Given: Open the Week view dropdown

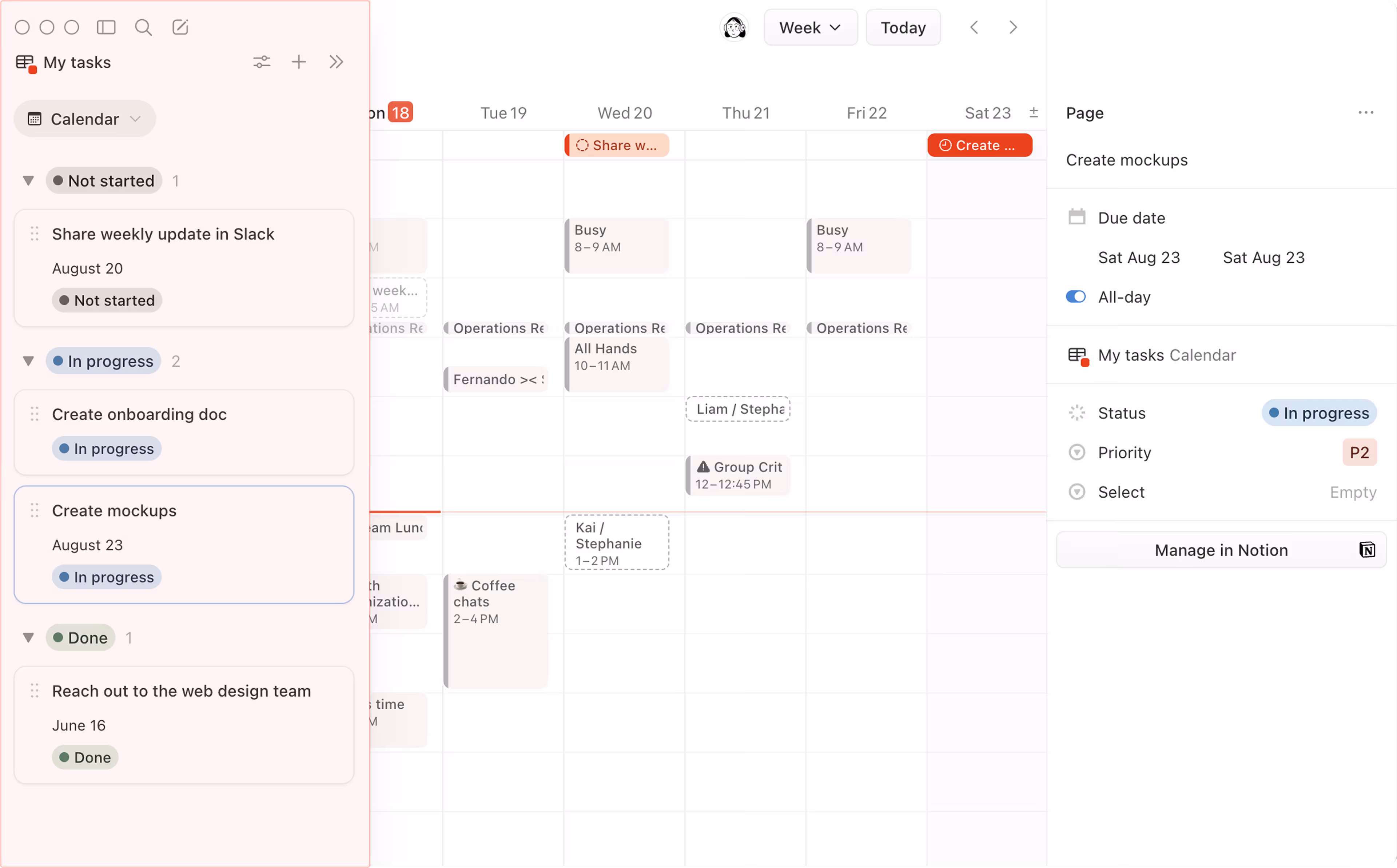Looking at the screenshot, I should click(810, 28).
